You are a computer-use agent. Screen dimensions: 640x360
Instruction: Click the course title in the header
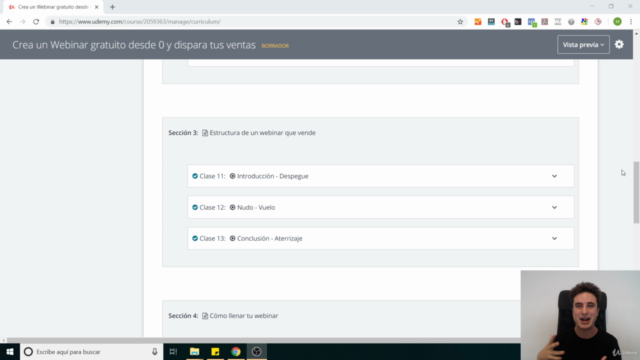tap(134, 45)
